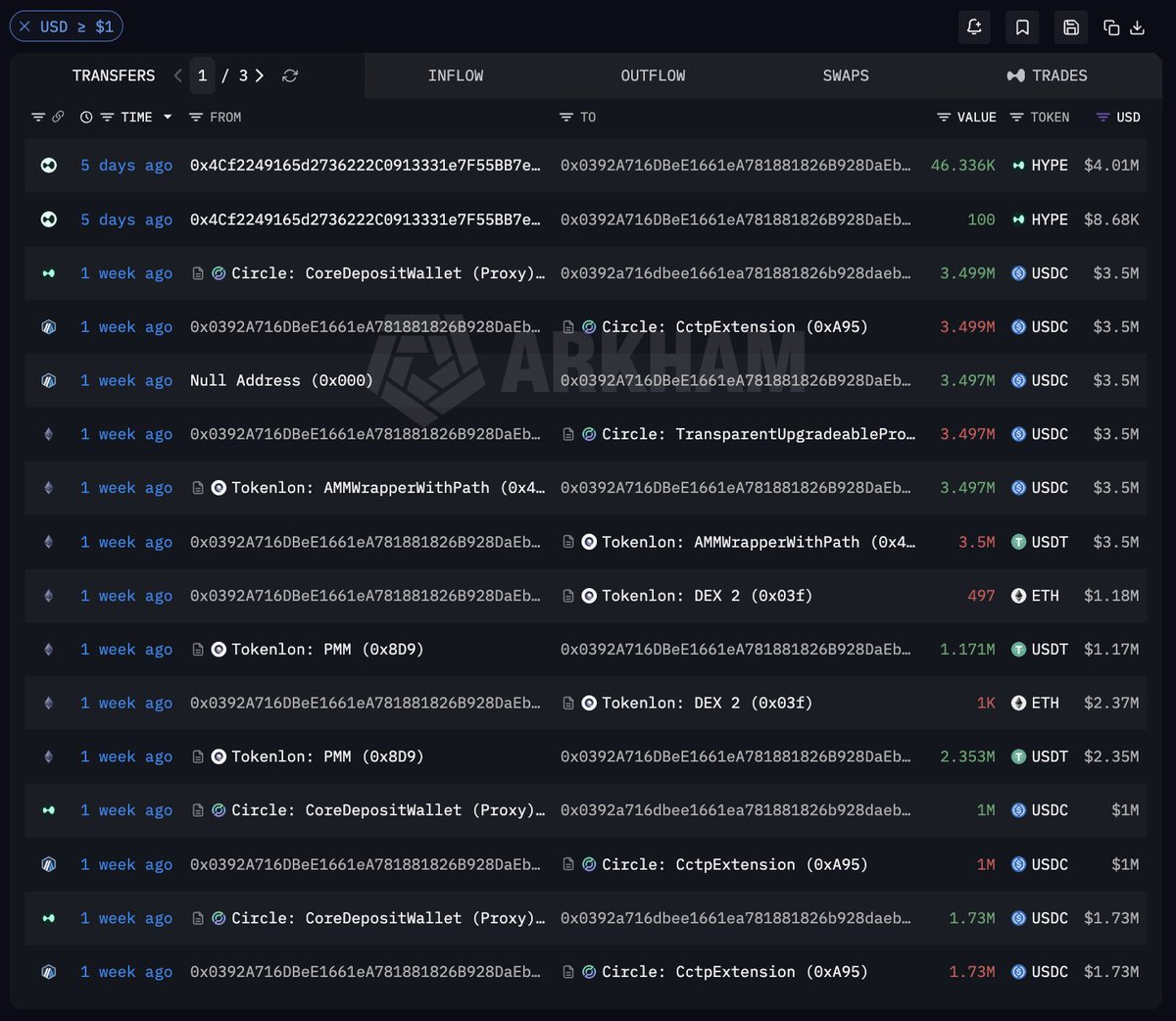
Task: Open the chain filter in header row
Action: pyautogui.click(x=38, y=117)
